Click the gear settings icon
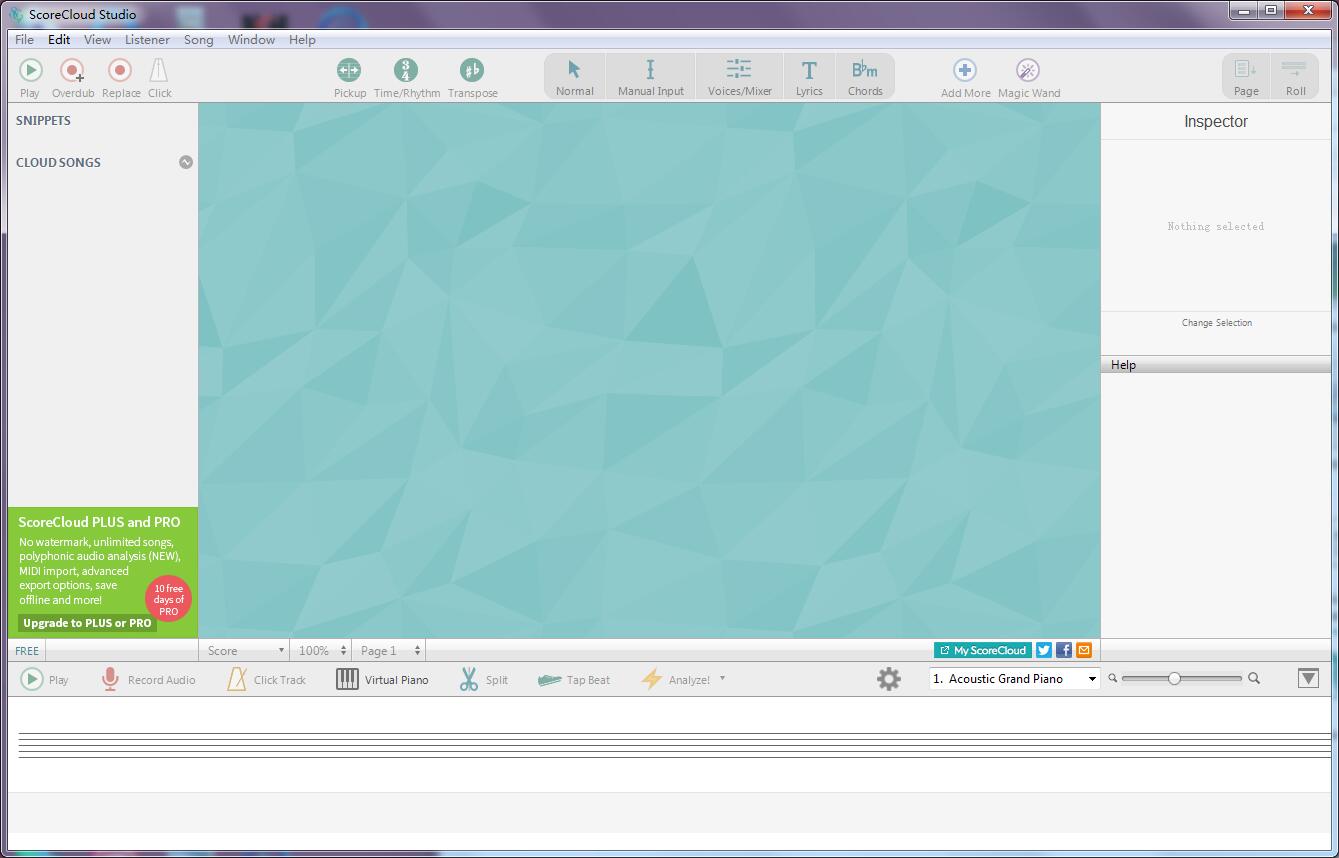 888,679
